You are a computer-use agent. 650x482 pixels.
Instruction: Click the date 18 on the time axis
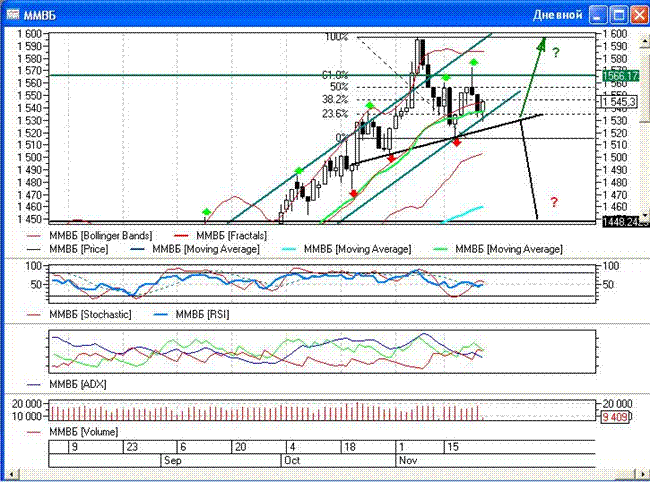[350, 447]
